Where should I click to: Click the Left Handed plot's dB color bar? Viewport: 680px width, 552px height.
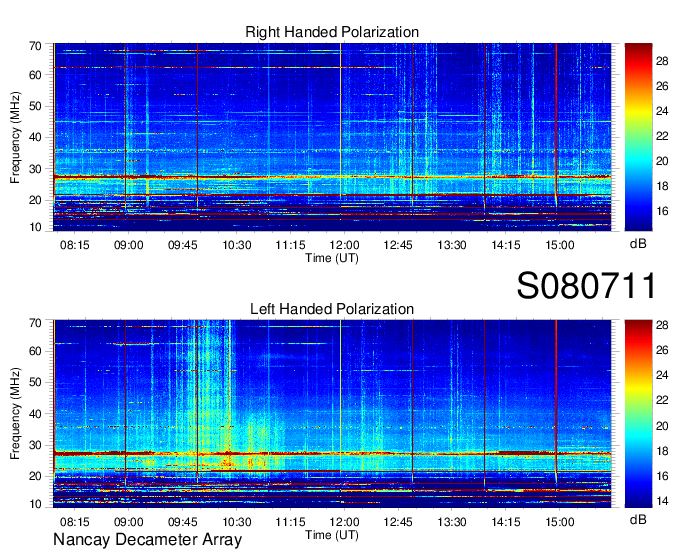(x=638, y=414)
